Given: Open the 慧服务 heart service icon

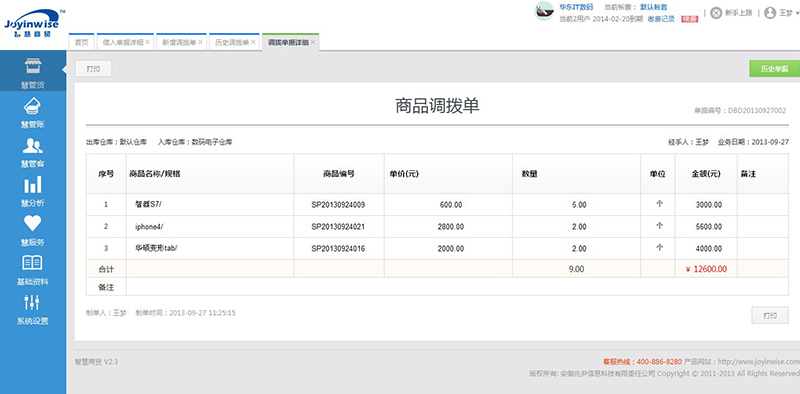Looking at the screenshot, I should point(33,224).
